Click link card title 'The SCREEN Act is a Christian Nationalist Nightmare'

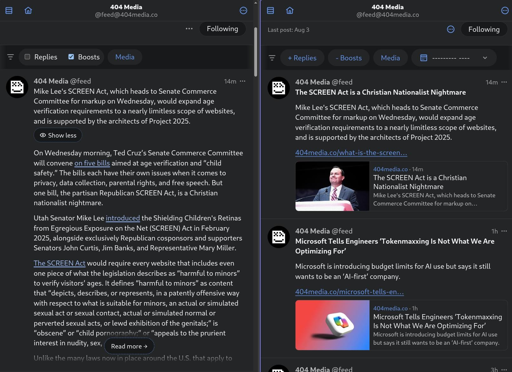pos(420,182)
